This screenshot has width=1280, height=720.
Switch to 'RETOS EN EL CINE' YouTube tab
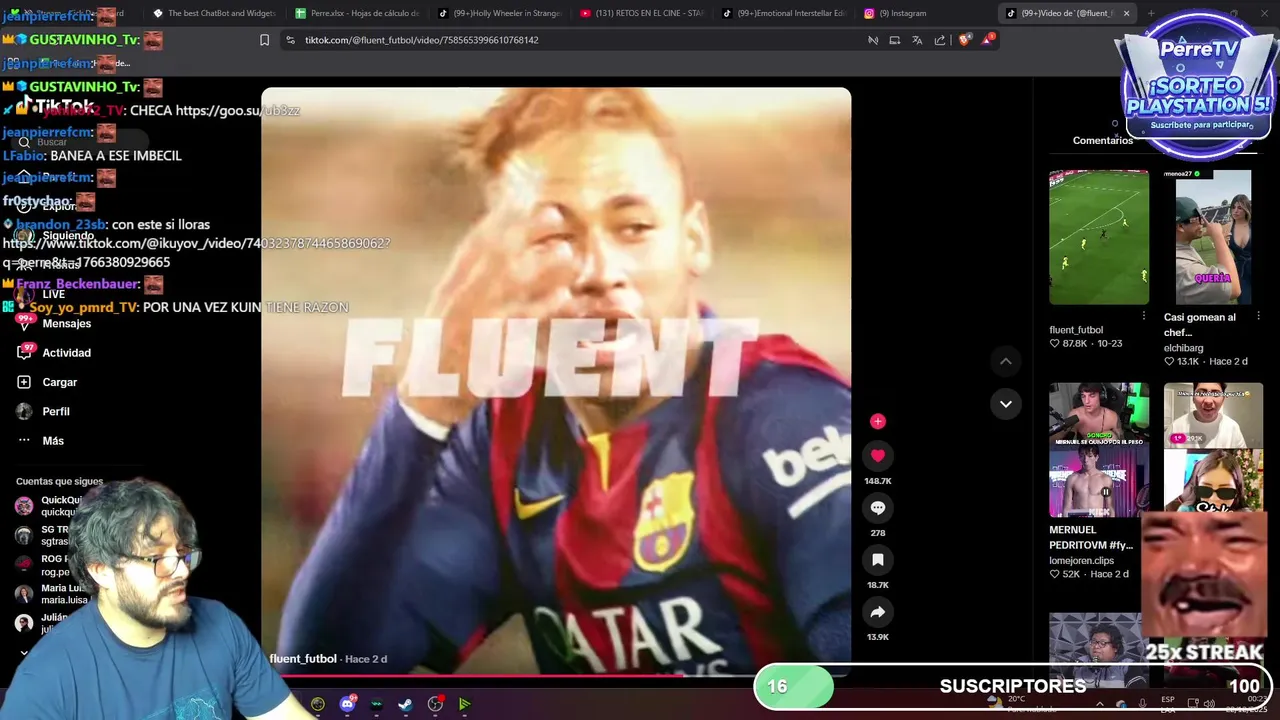tap(643, 13)
